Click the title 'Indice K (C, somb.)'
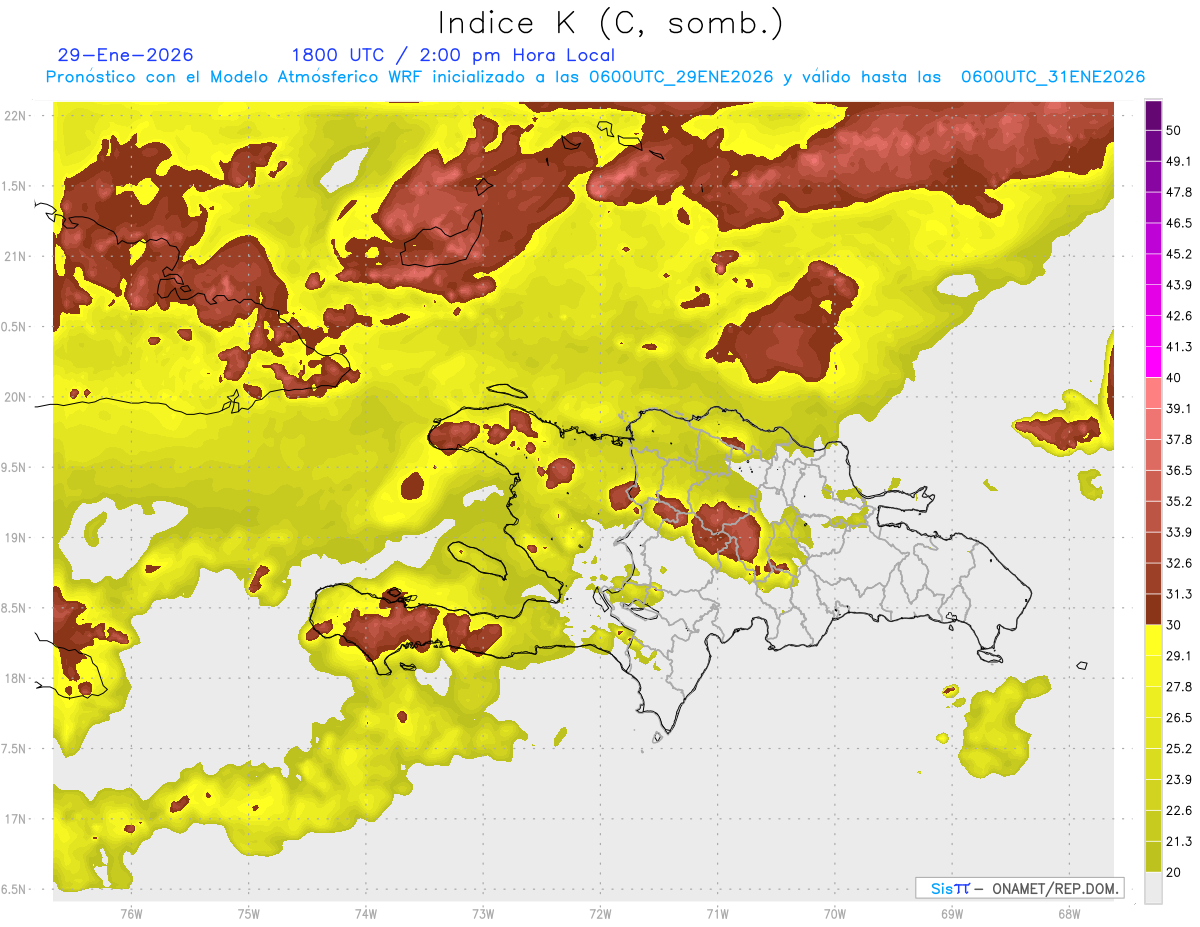 coord(610,23)
